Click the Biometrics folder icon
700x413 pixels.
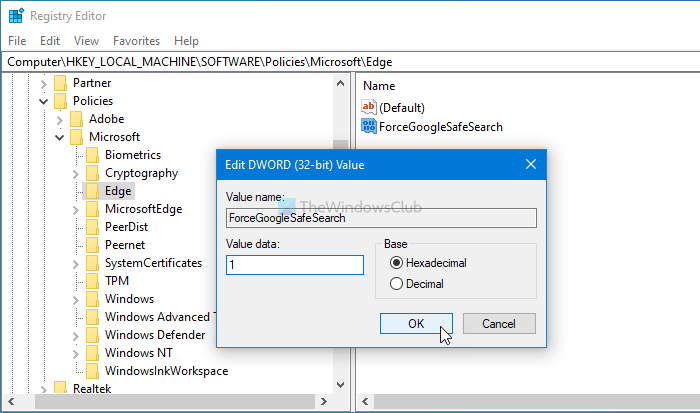coord(92,155)
